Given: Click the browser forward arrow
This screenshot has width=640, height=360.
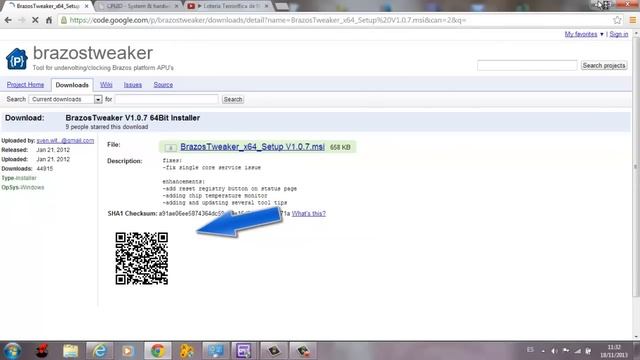Looking at the screenshot, I should click(22, 20).
